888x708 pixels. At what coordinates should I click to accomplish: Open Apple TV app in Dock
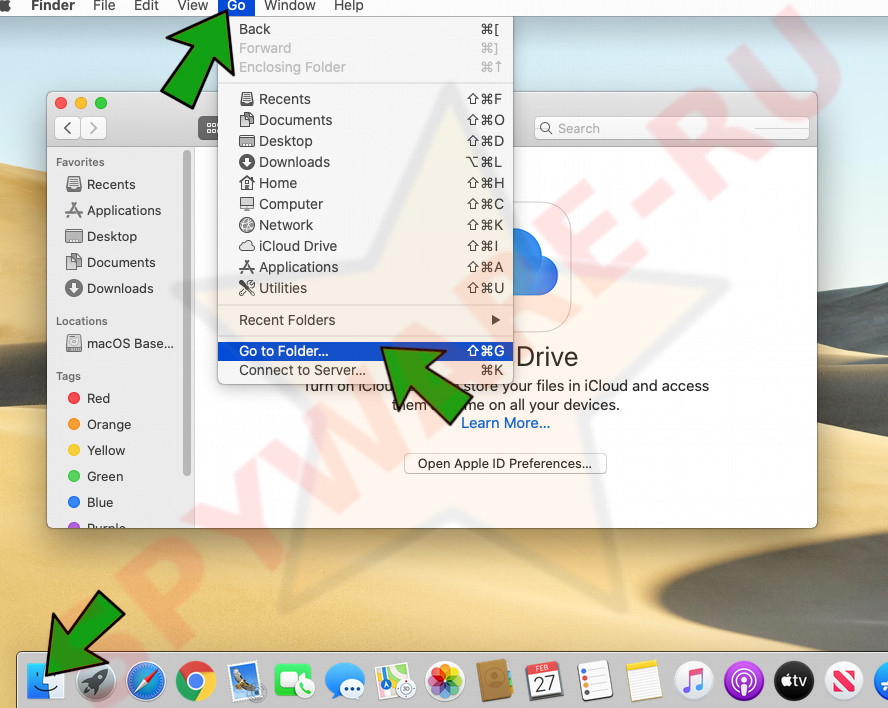pyautogui.click(x=793, y=681)
